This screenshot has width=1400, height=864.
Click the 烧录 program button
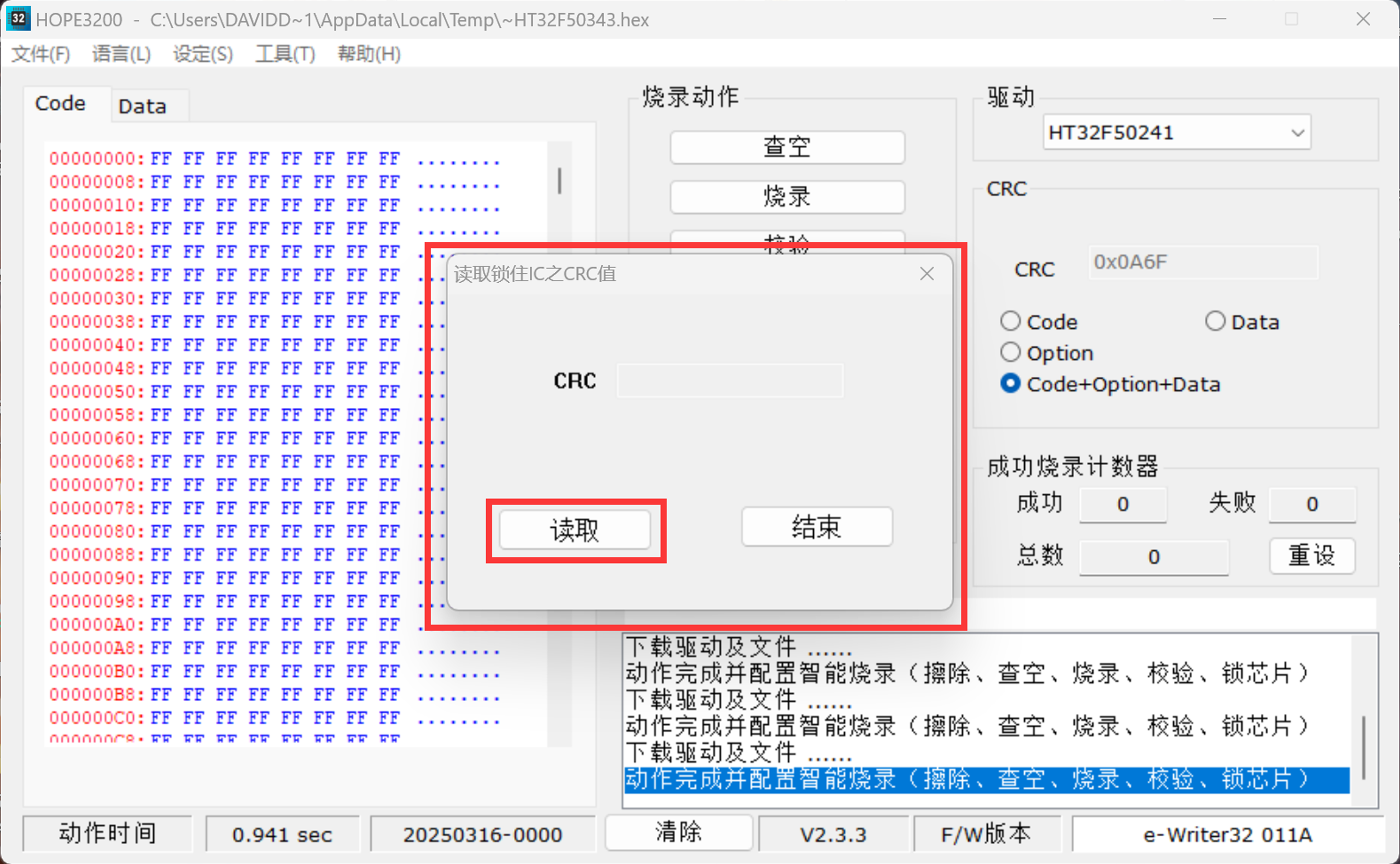pos(787,196)
